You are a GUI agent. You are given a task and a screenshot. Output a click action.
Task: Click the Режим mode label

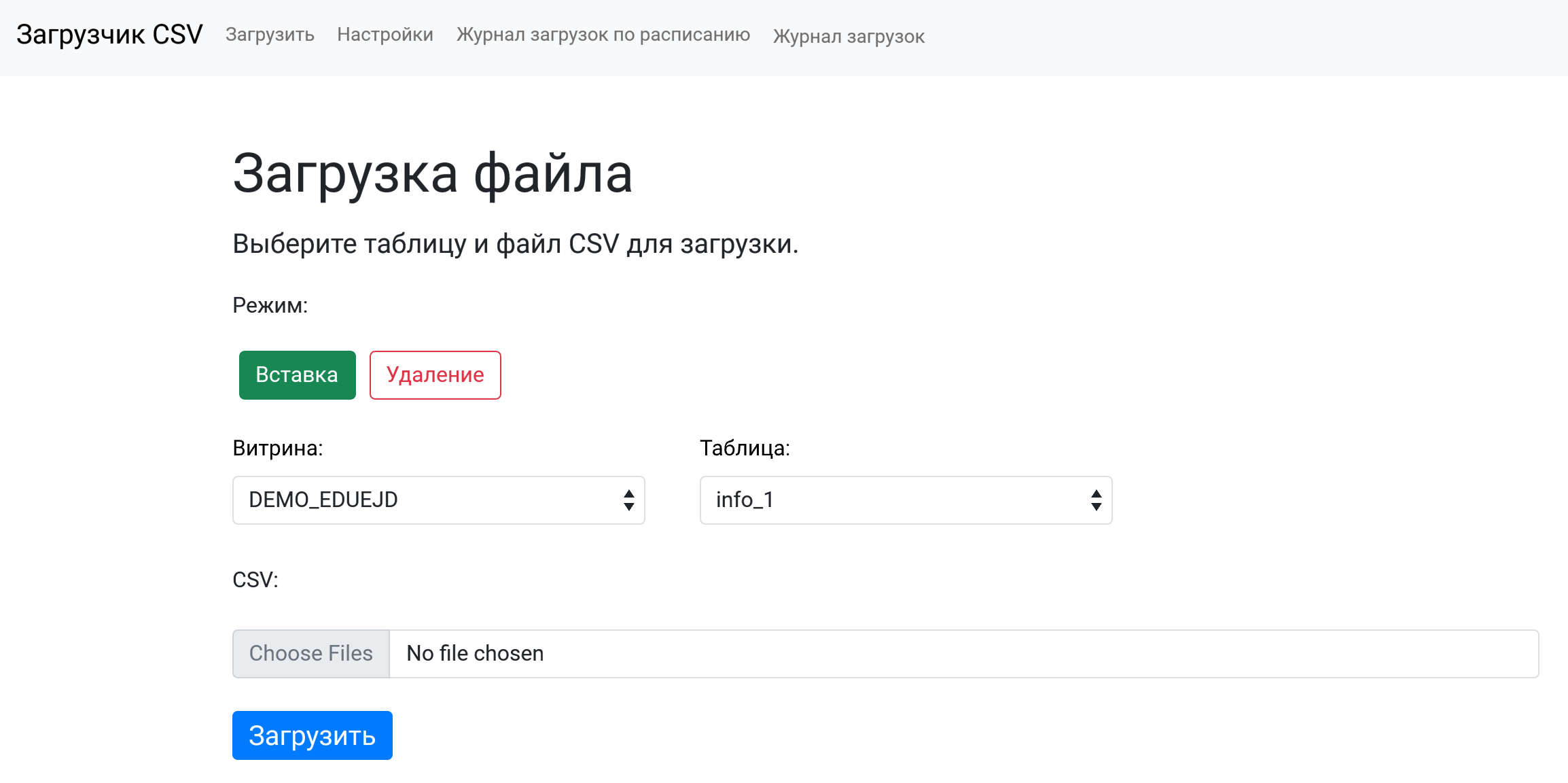point(270,304)
